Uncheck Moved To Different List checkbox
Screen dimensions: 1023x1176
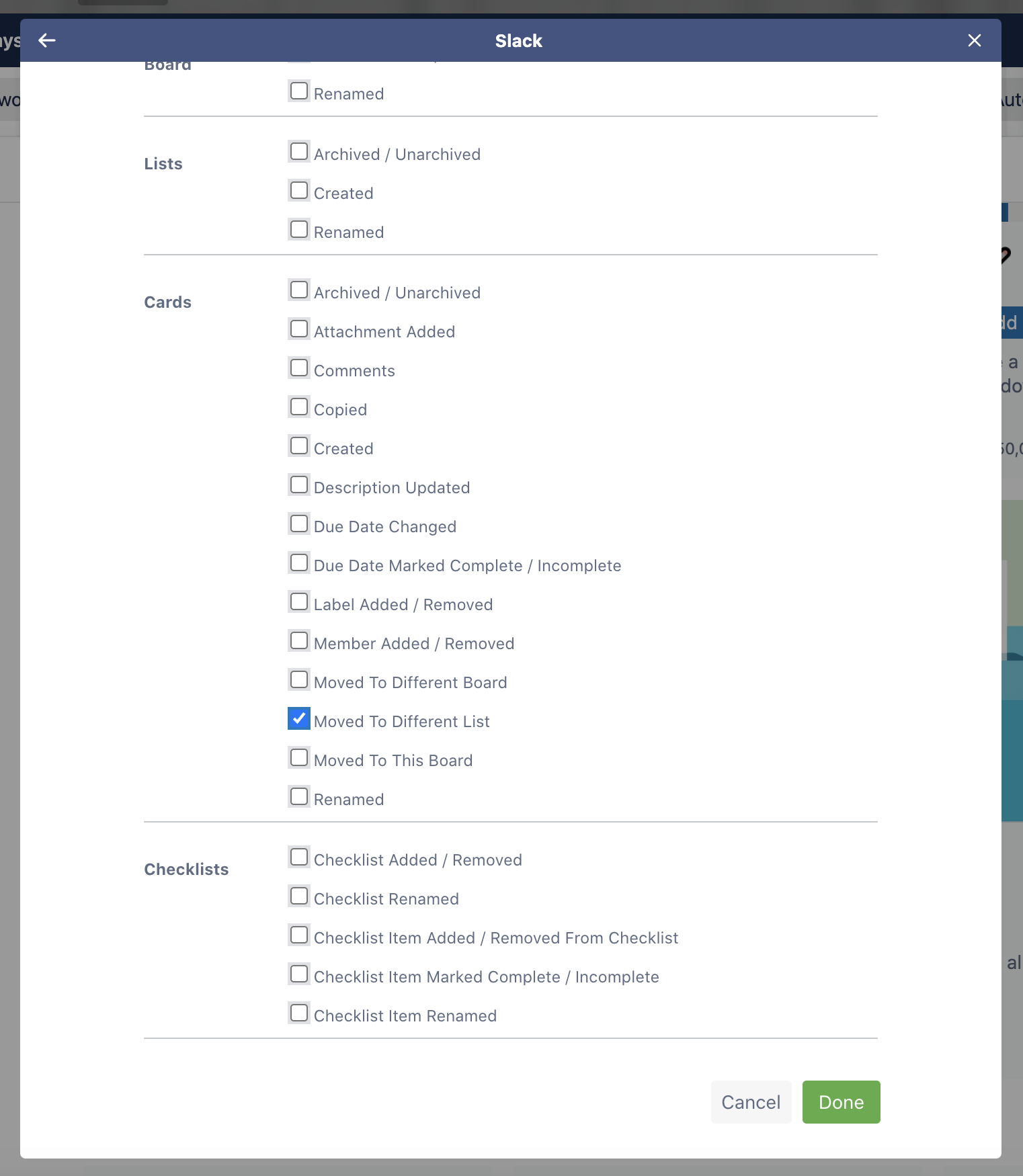click(299, 718)
